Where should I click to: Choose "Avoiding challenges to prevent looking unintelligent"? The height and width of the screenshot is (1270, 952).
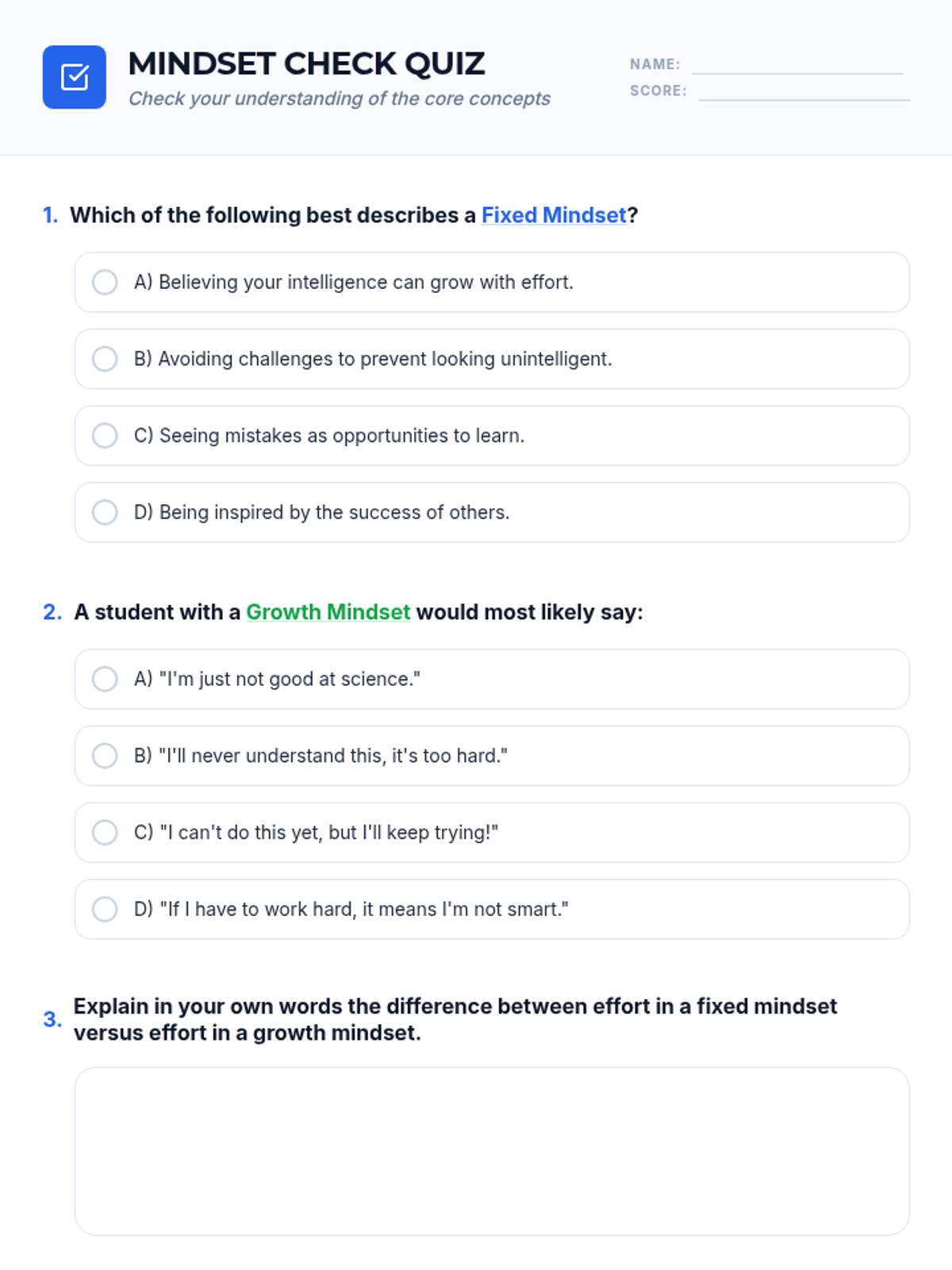tap(105, 359)
